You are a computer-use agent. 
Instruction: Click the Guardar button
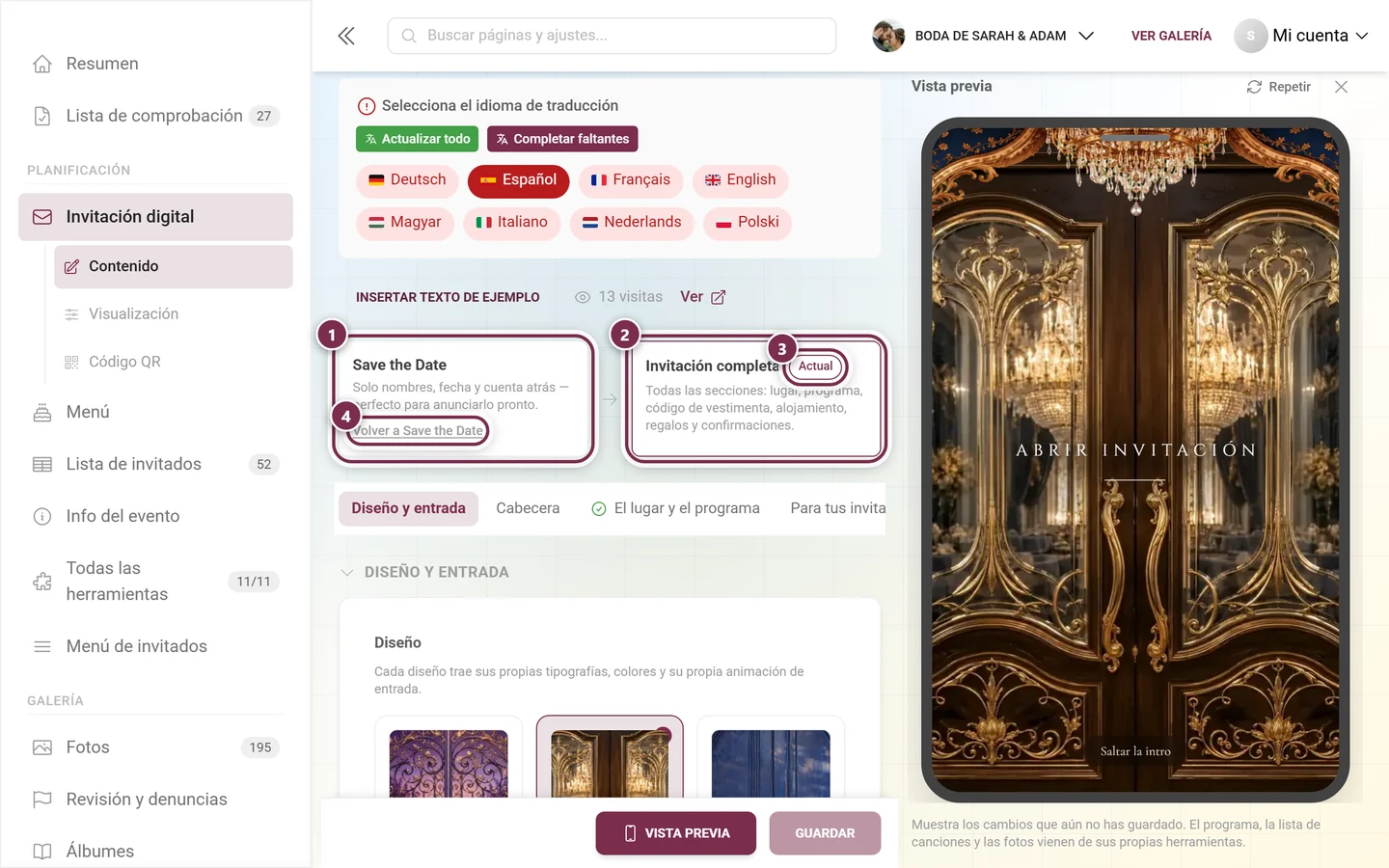point(825,833)
